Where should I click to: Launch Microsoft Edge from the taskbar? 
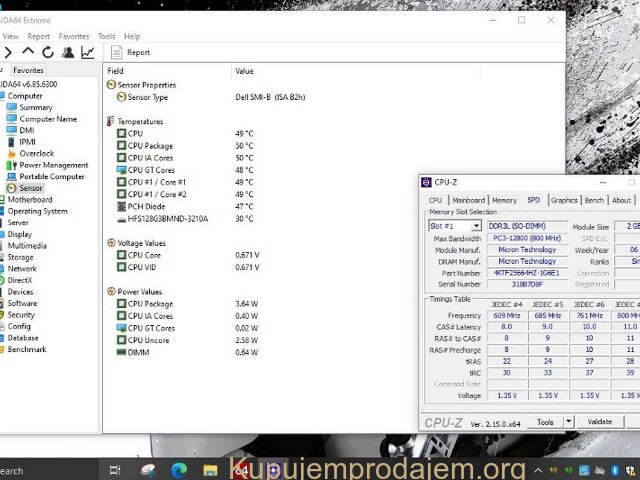tap(179, 469)
